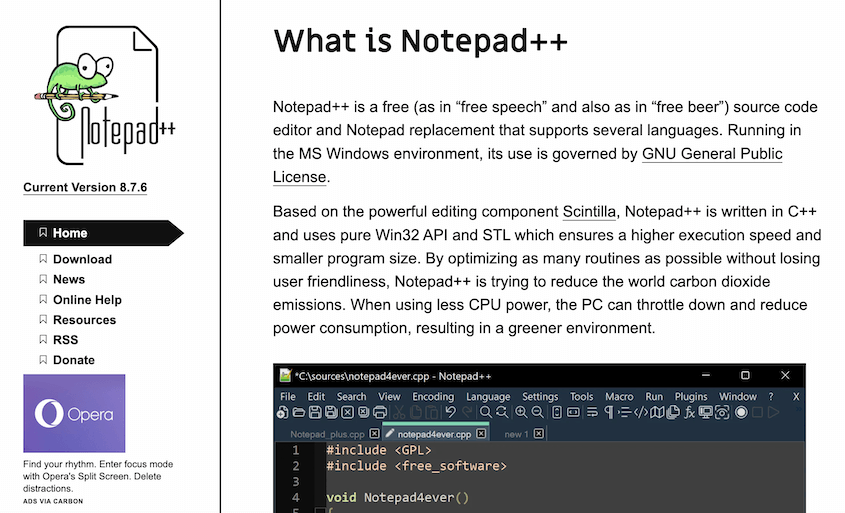Image resolution: width=845 pixels, height=513 pixels.
Task: Go to the Home sidebar link
Action: 103,233
